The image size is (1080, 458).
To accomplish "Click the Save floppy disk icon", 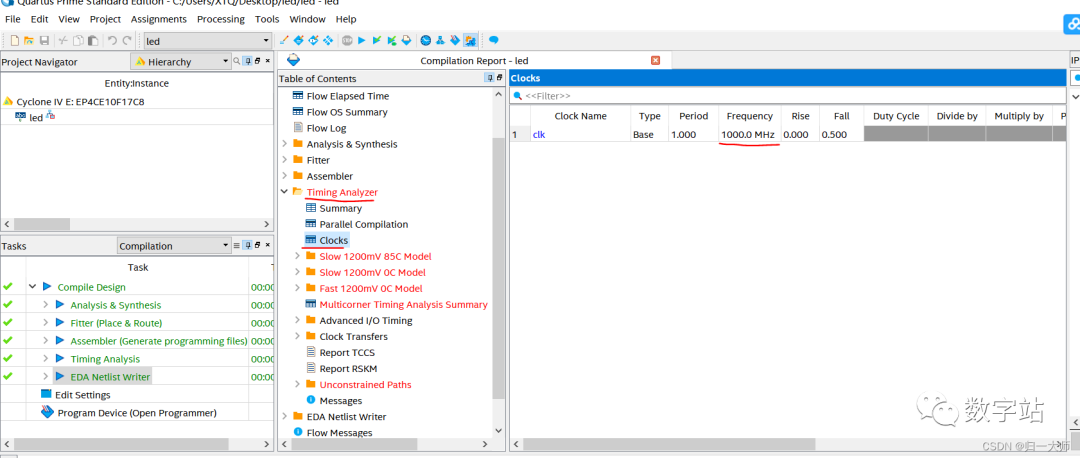I will coord(44,41).
